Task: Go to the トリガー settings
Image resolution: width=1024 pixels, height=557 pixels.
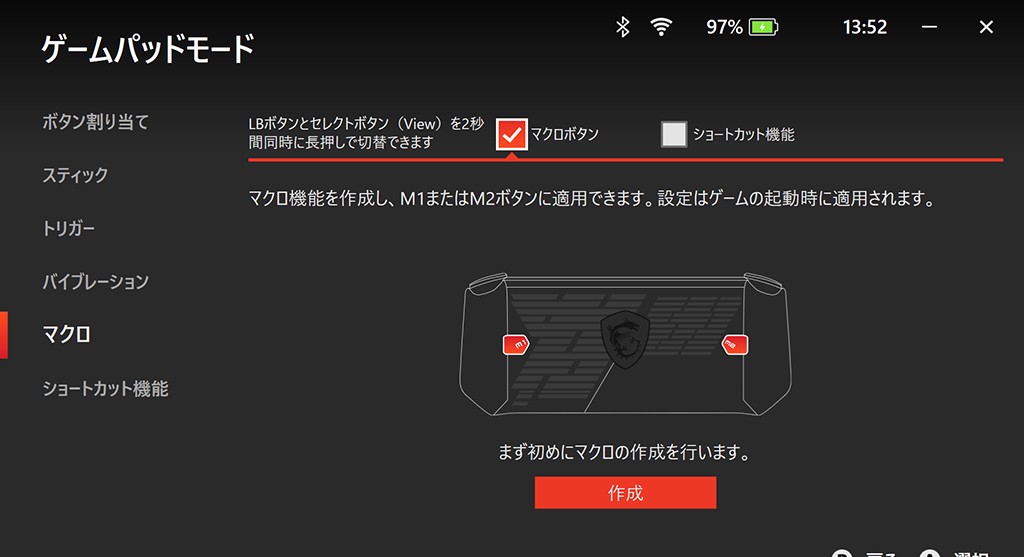Action: pyautogui.click(x=69, y=229)
